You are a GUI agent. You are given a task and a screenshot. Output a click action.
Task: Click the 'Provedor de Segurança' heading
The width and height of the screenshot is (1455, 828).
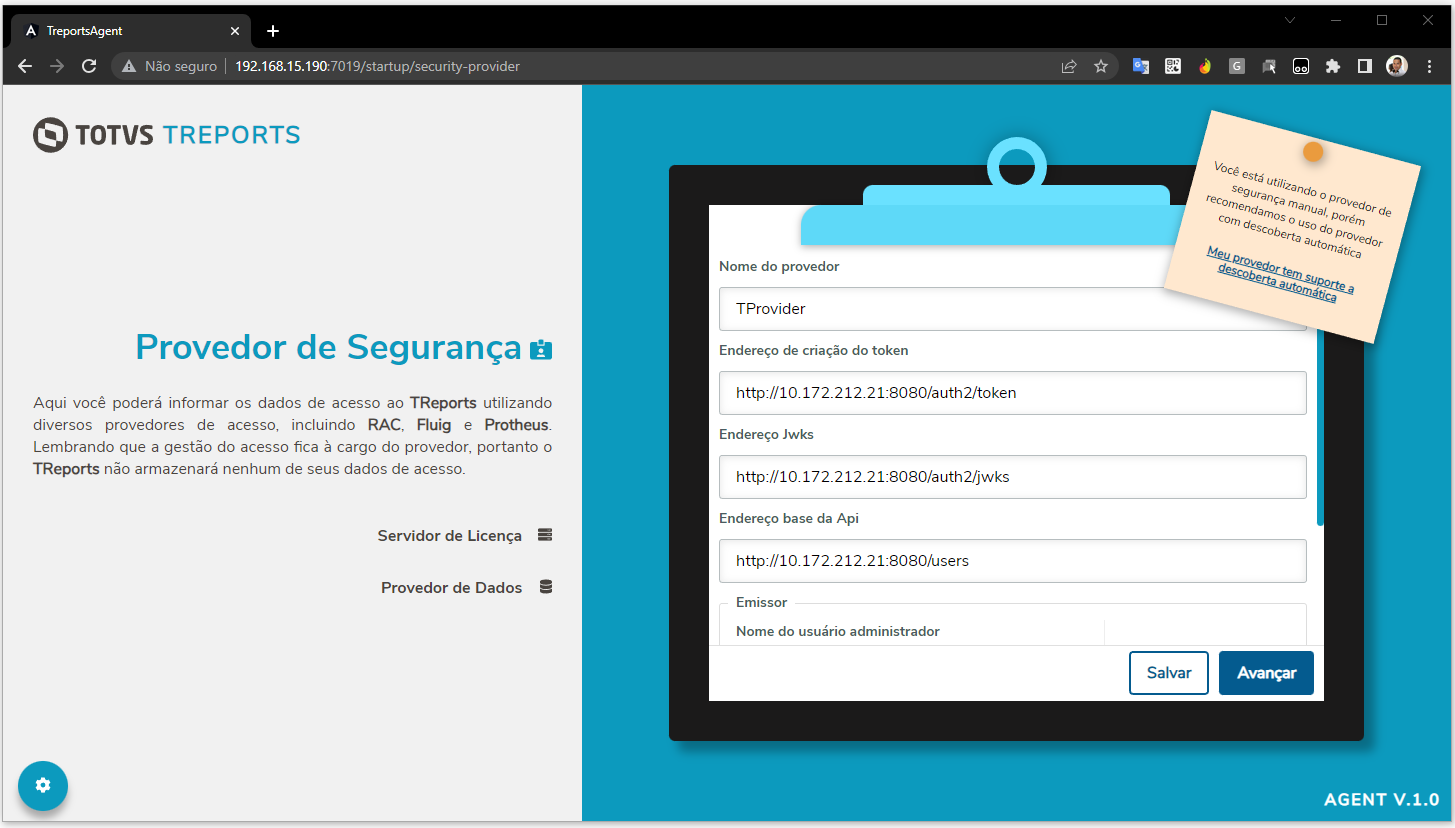coord(329,347)
